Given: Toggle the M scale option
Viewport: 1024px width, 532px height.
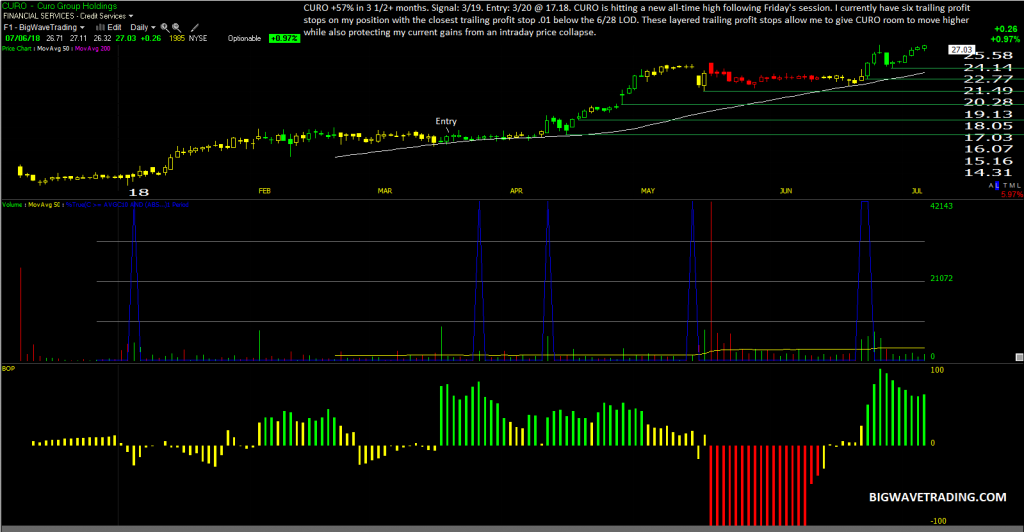Looking at the screenshot, I should [x=1011, y=186].
